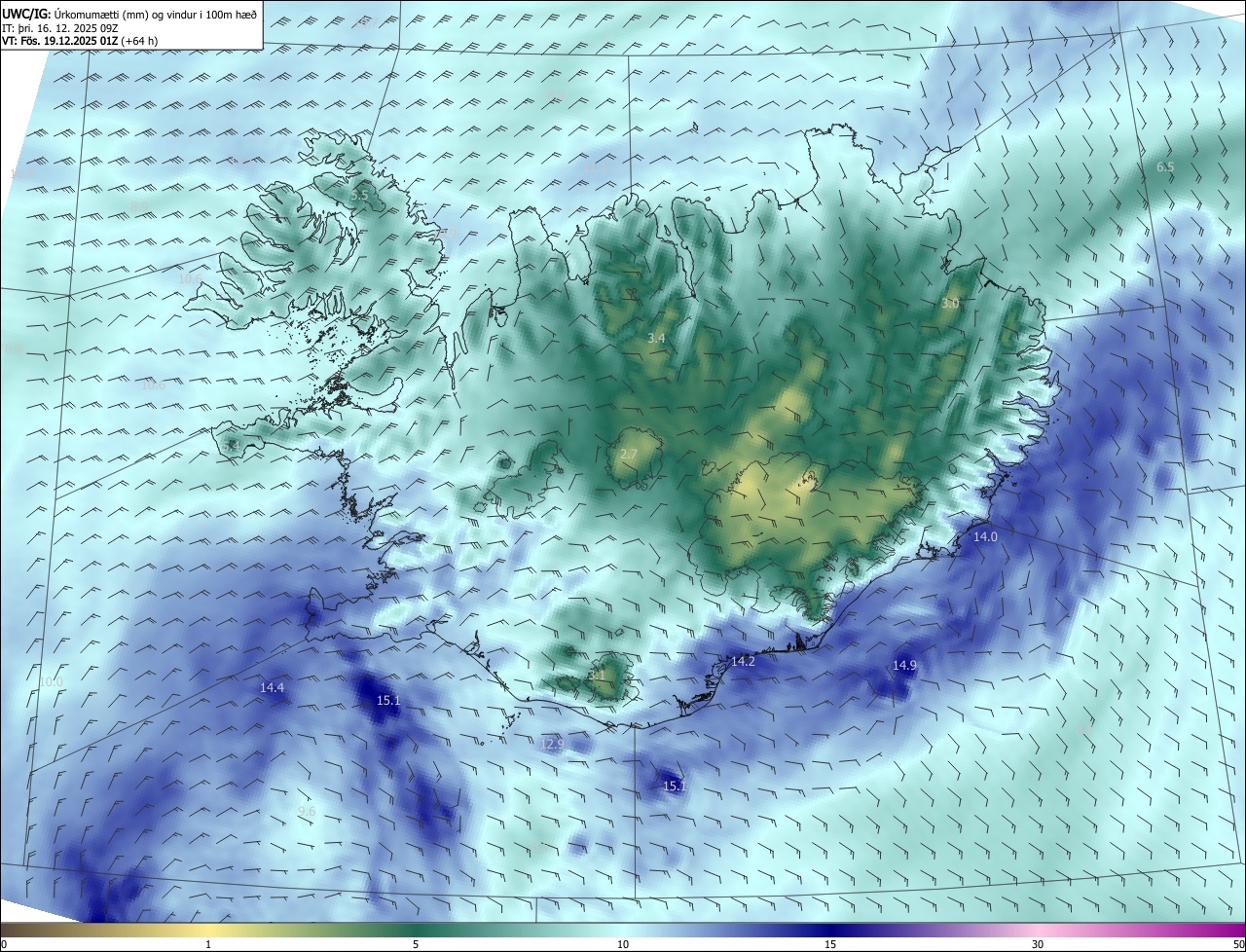Click the 6.5 value on the map

[1165, 167]
